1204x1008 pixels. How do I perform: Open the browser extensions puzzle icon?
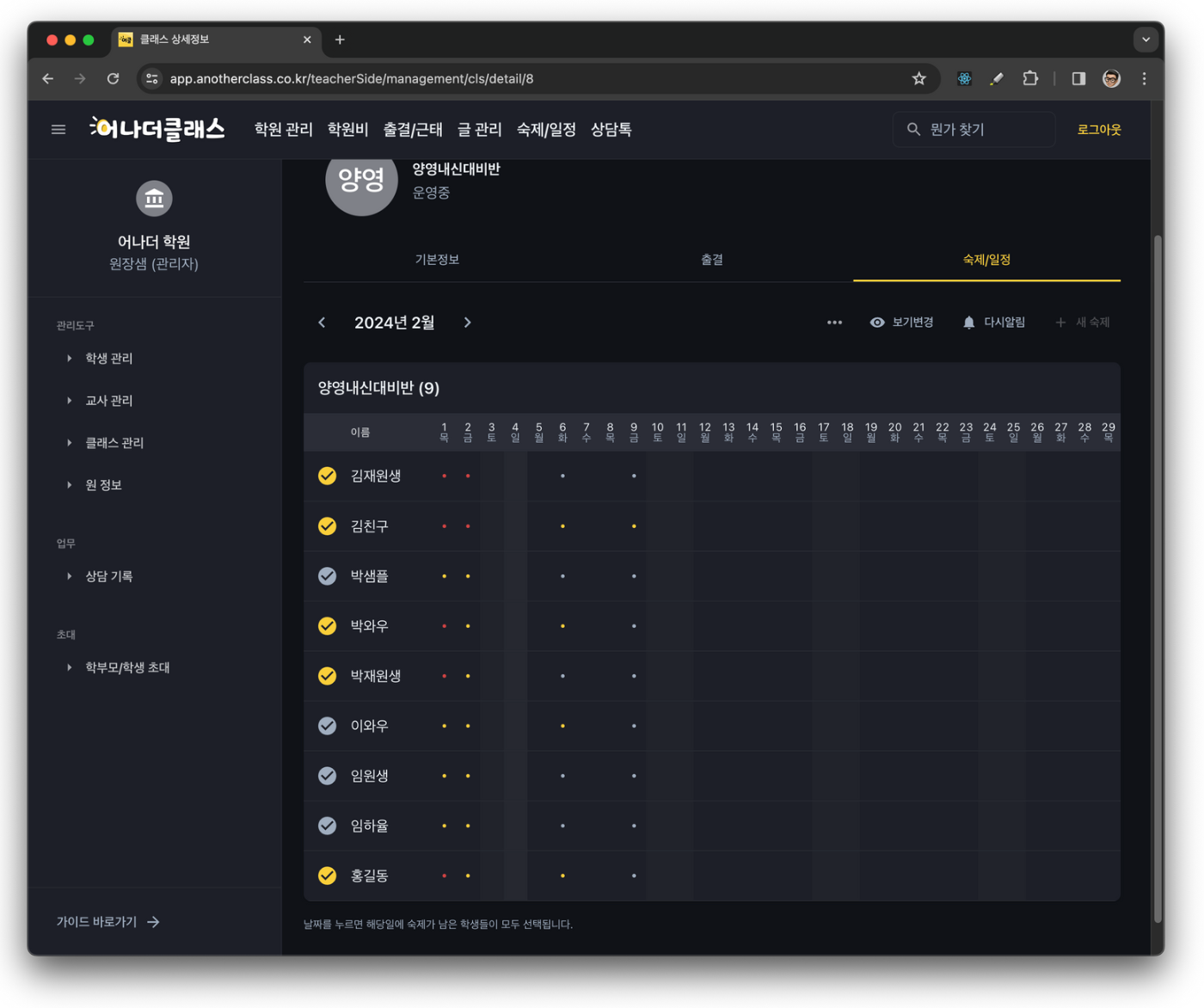(x=1030, y=78)
